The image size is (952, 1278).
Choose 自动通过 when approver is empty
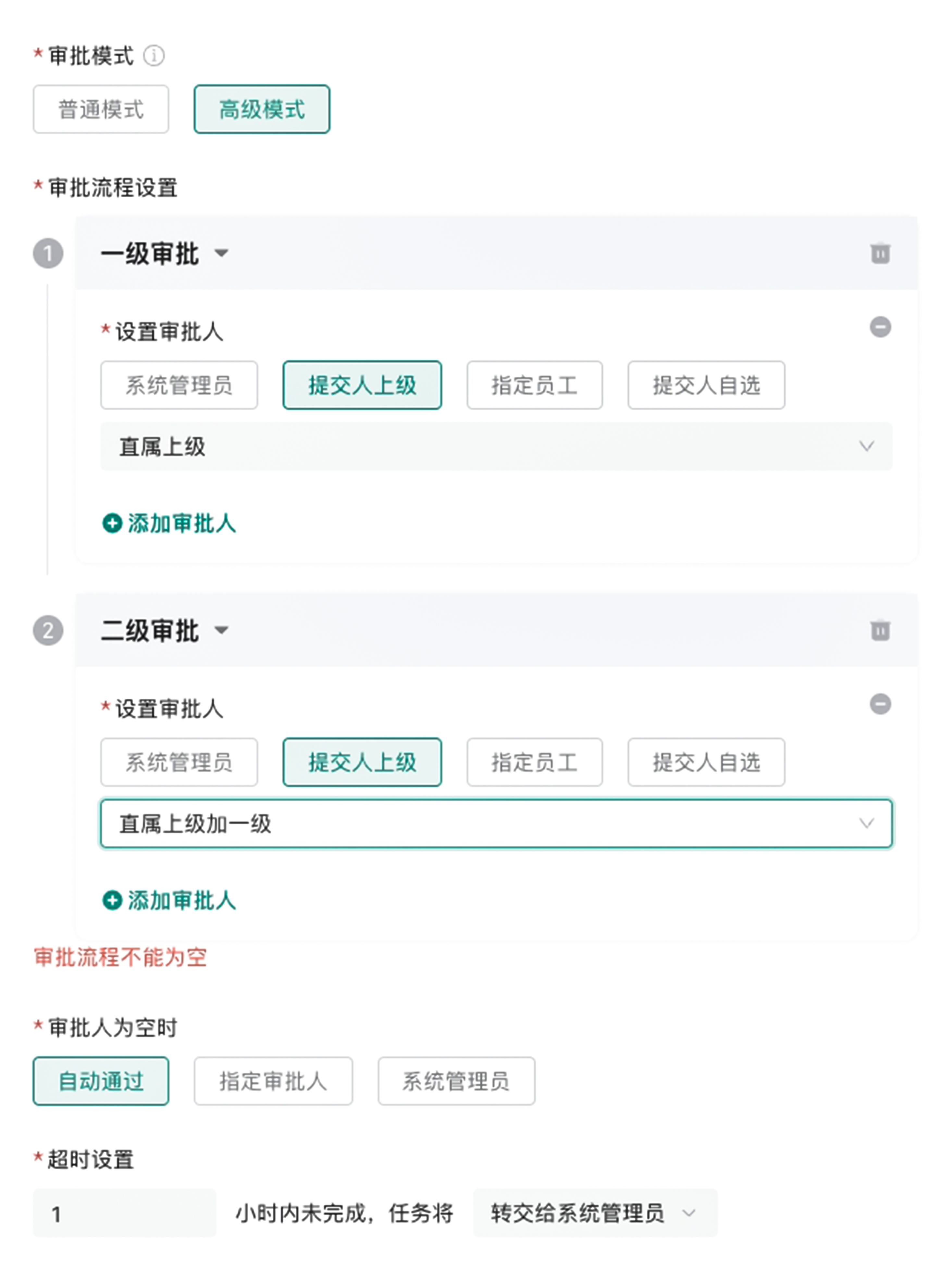pos(101,1080)
